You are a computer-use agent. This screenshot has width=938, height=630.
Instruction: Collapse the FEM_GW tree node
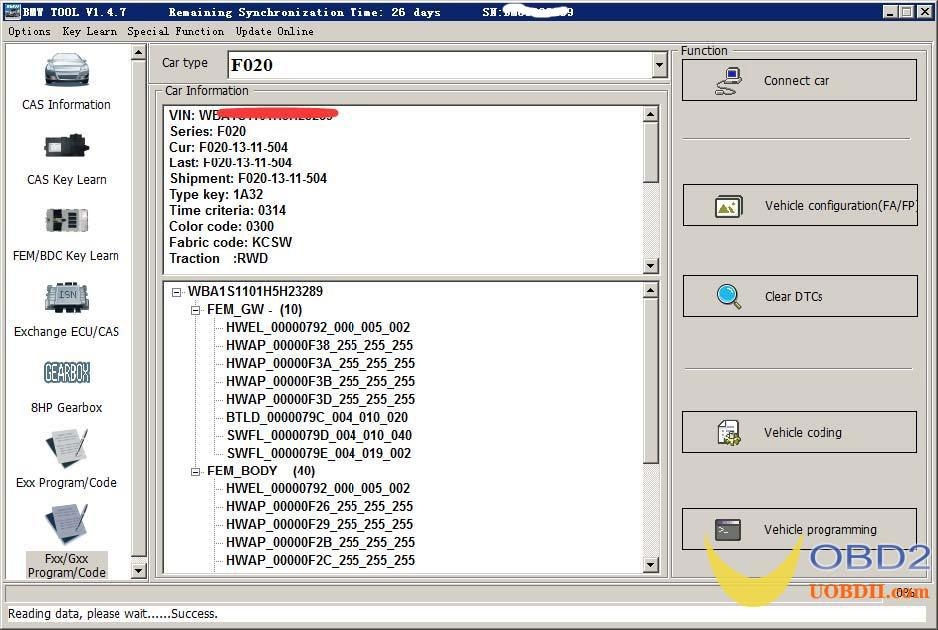(x=194, y=310)
